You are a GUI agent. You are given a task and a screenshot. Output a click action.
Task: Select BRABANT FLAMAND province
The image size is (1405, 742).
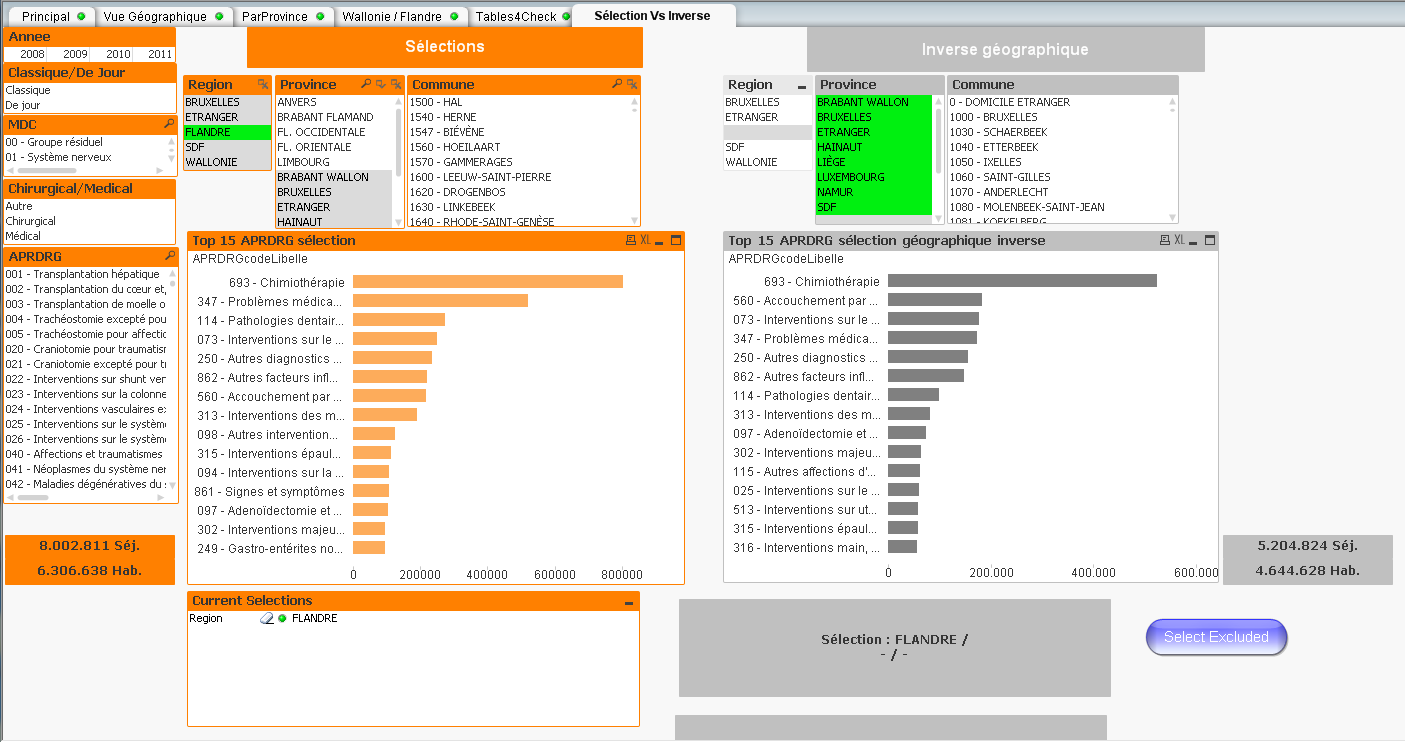(x=336, y=117)
